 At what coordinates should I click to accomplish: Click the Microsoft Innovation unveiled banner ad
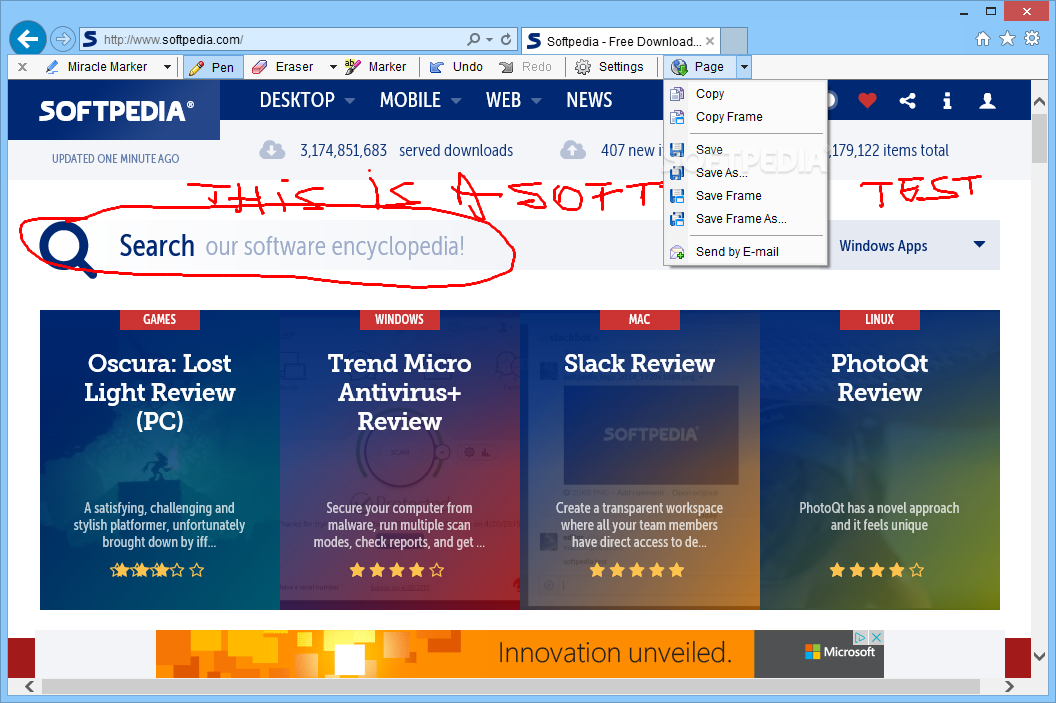[519, 654]
